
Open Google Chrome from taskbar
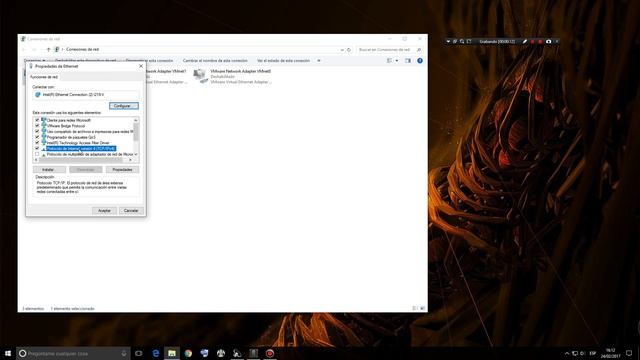pyautogui.click(x=188, y=353)
